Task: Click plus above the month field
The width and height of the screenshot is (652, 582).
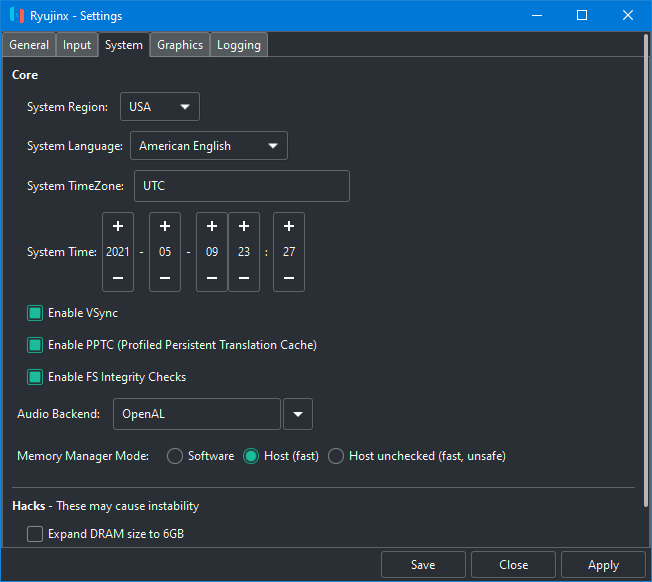Action: [165, 227]
